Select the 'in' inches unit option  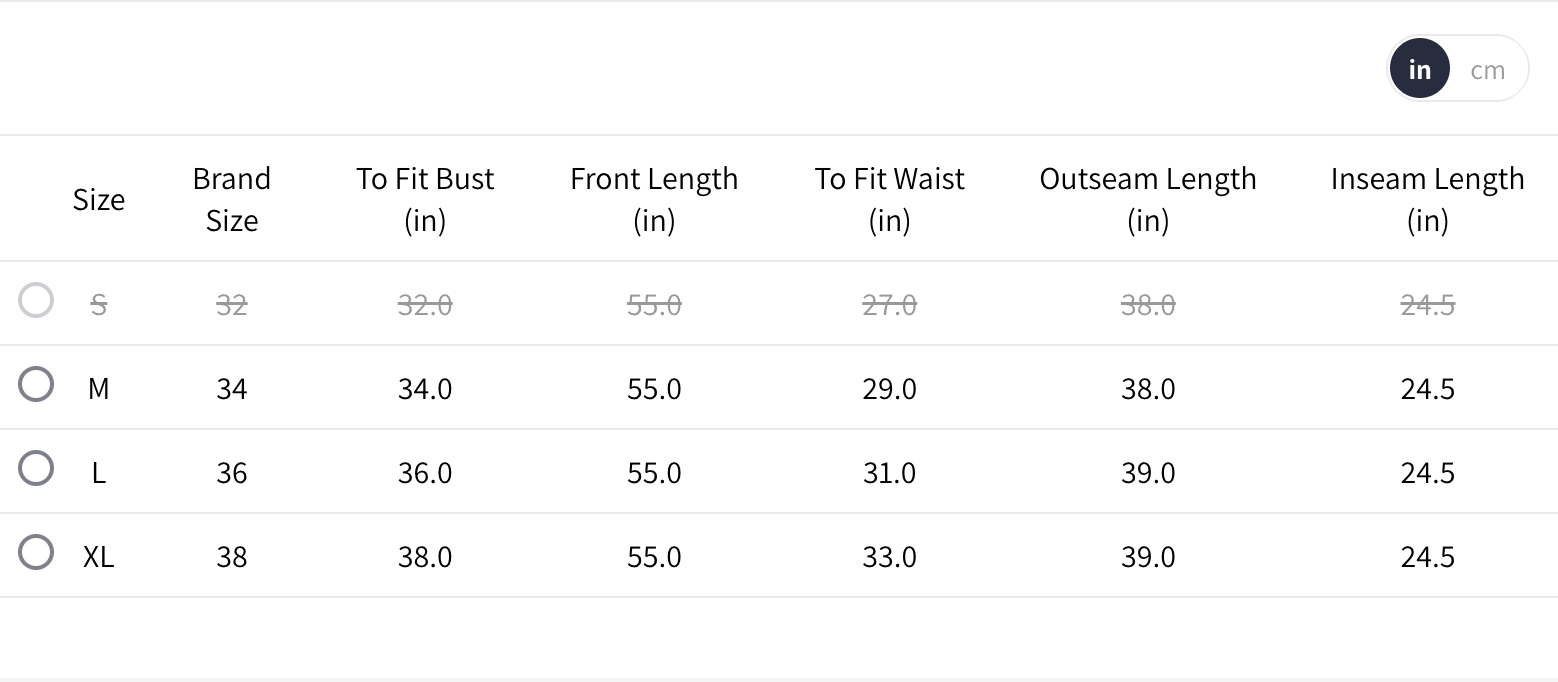pos(1419,70)
